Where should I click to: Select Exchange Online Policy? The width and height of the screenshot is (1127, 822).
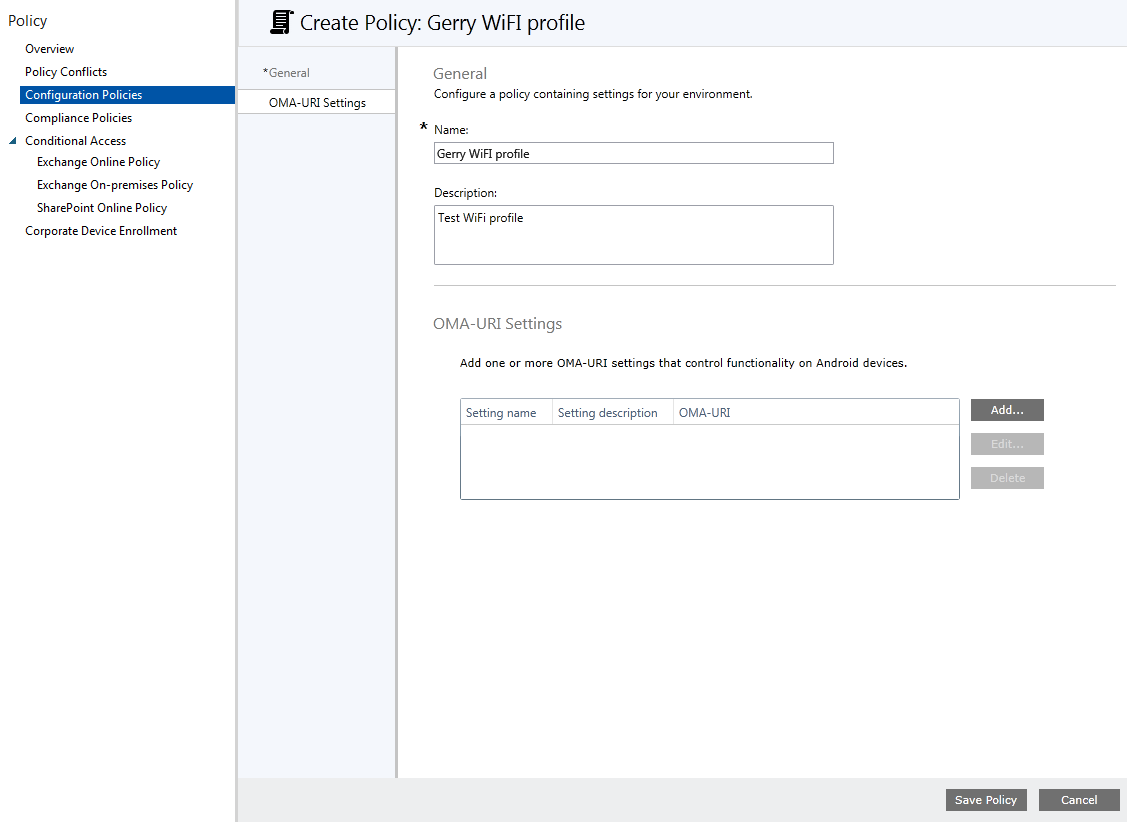pos(98,161)
